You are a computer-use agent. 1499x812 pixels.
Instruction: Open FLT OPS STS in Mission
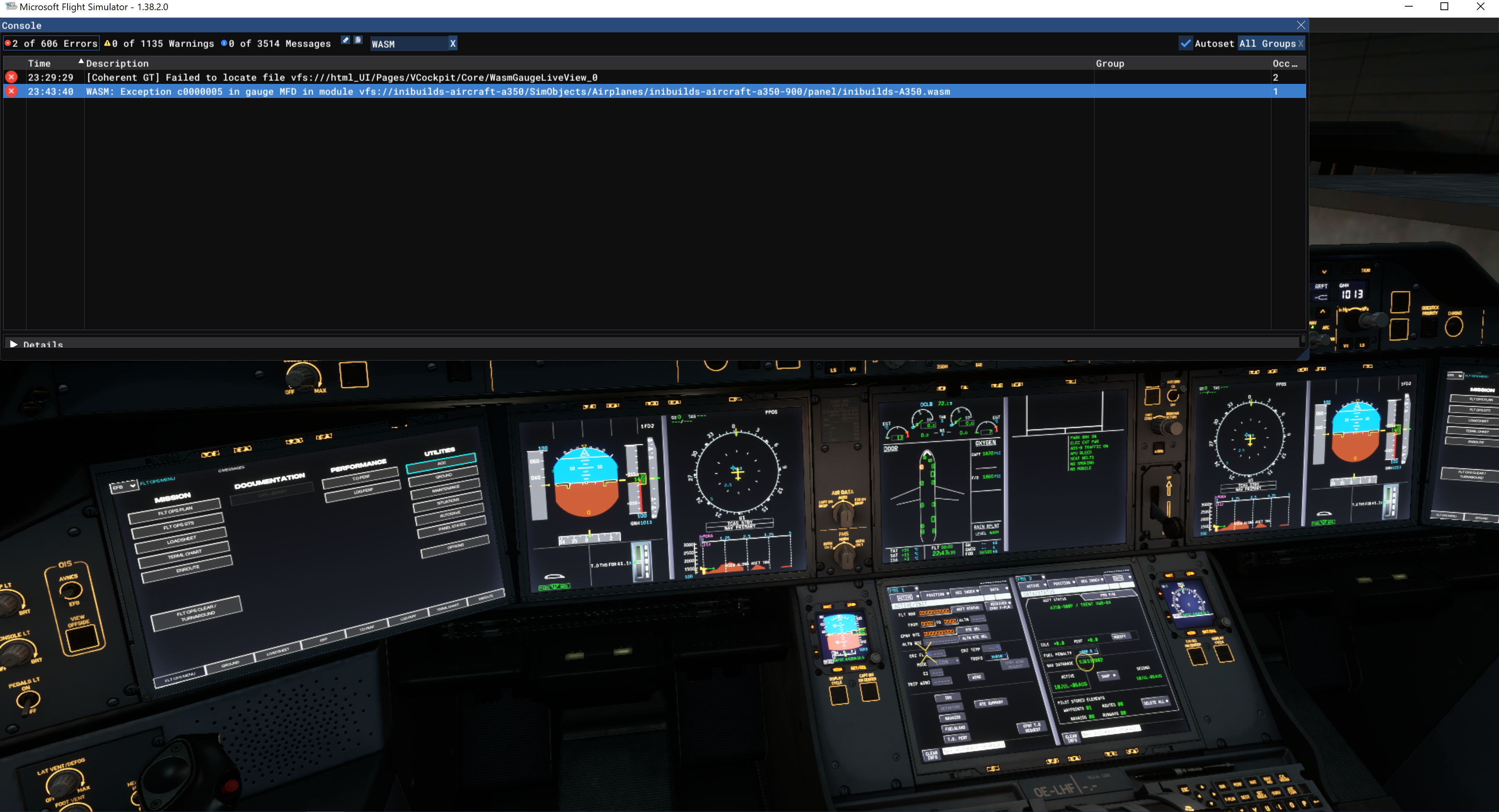(x=178, y=525)
